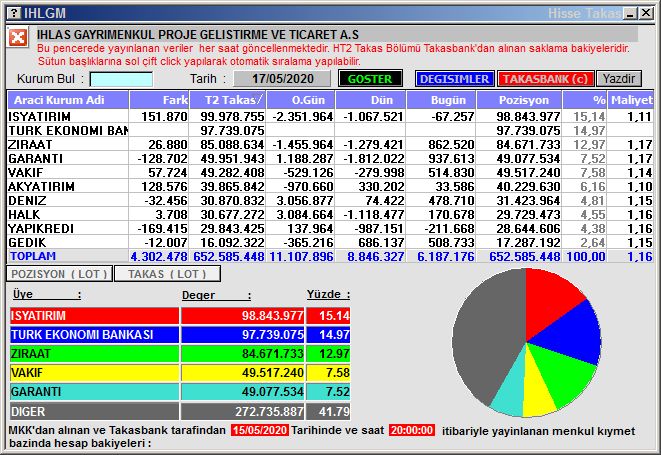
Task: Click the TOPLAM total row label
Action: point(33,256)
